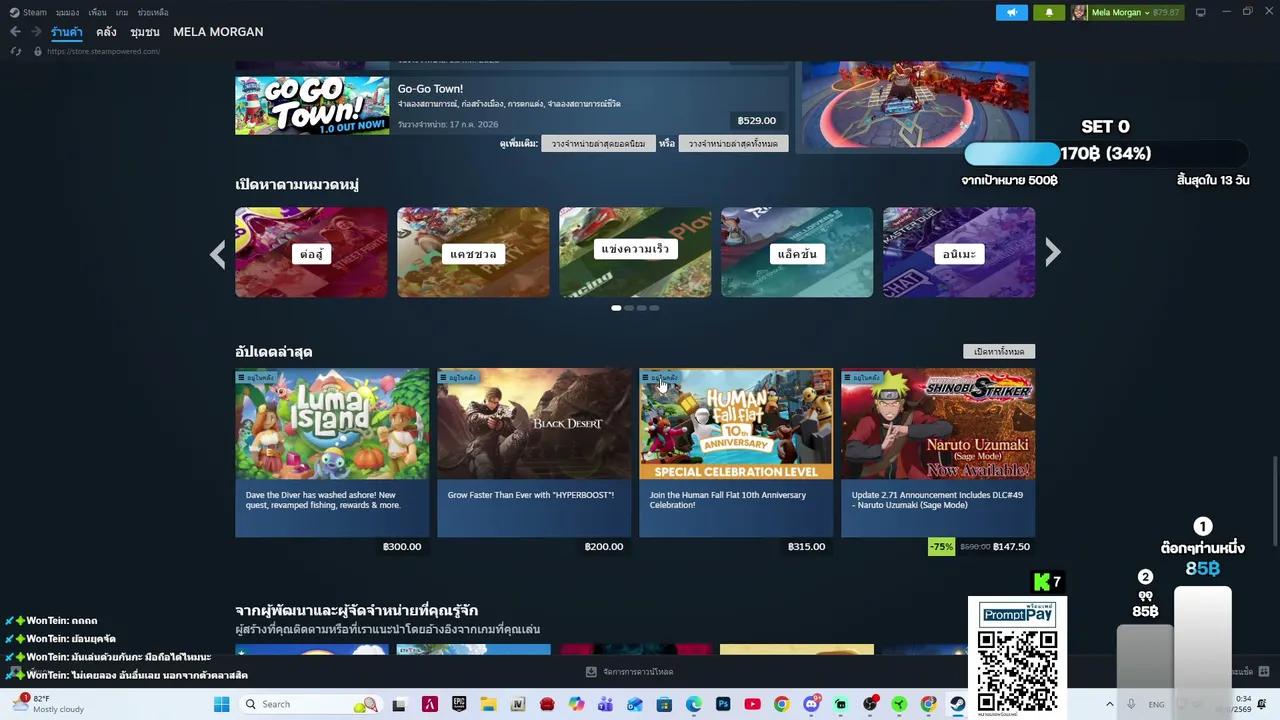The width and height of the screenshot is (1280, 720).
Task: Open the อนิเมะ category card
Action: click(959, 252)
